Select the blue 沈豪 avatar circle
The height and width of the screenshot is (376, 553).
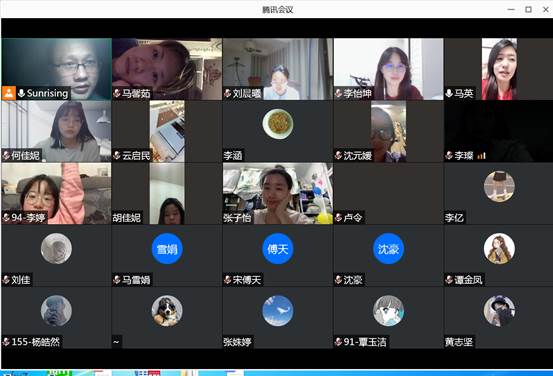[x=389, y=249]
